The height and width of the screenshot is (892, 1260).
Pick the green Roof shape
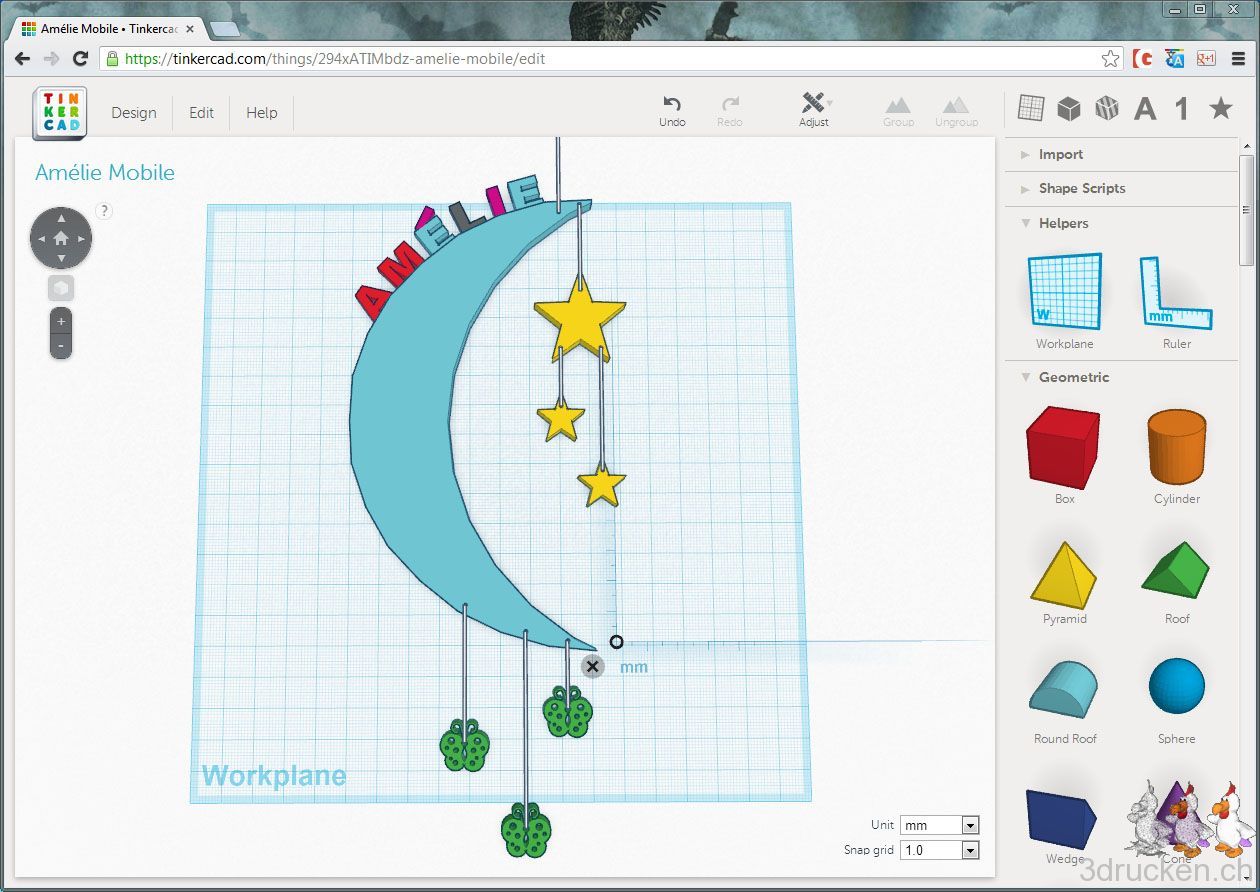pyautogui.click(x=1176, y=572)
